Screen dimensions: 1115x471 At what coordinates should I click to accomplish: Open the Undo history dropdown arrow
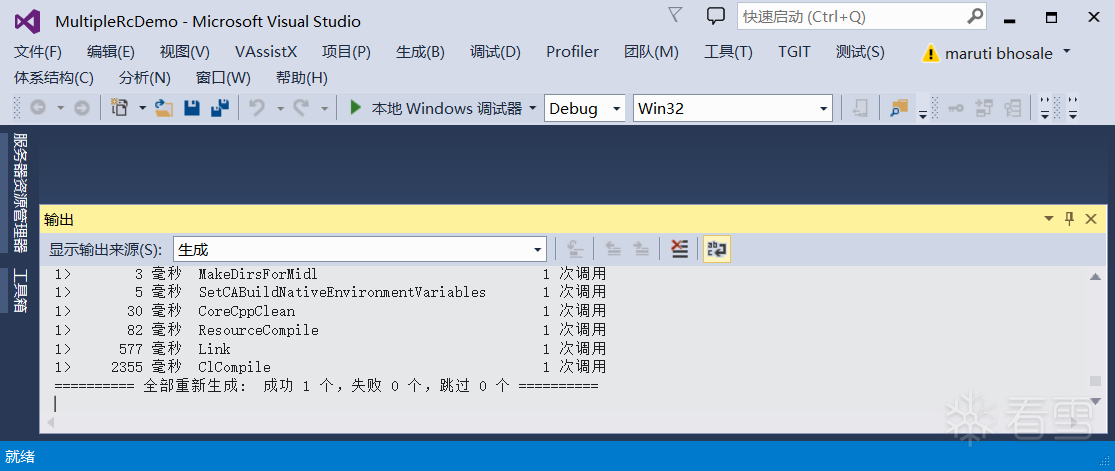click(x=280, y=109)
